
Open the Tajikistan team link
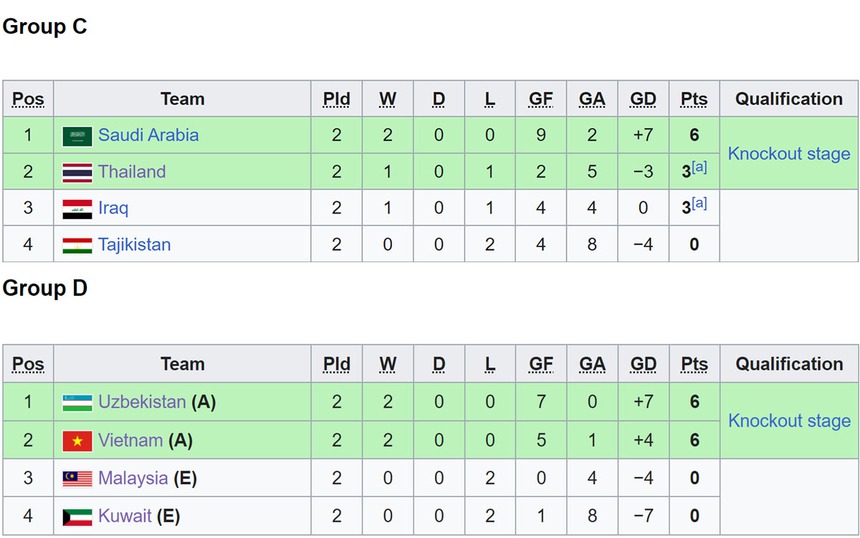[134, 245]
